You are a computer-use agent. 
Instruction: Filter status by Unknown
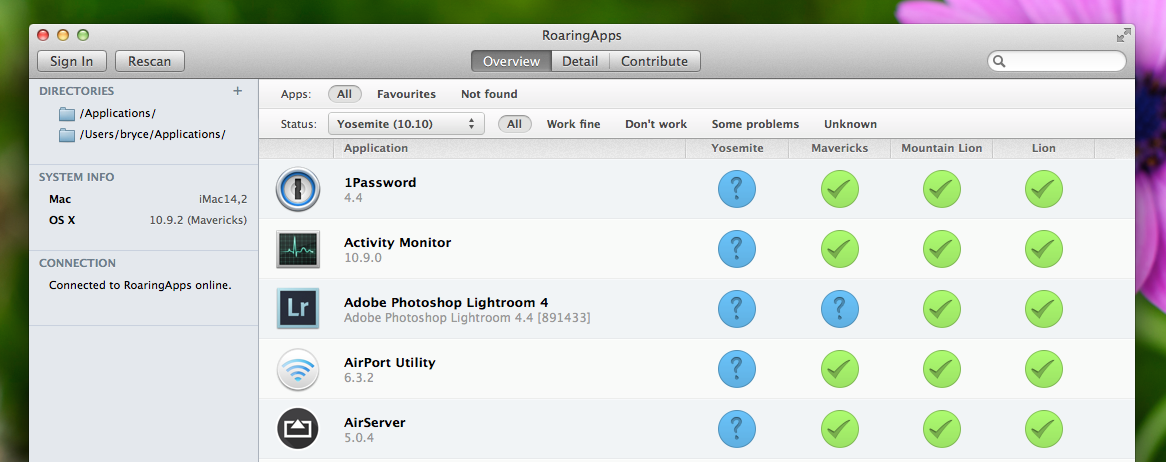850,124
